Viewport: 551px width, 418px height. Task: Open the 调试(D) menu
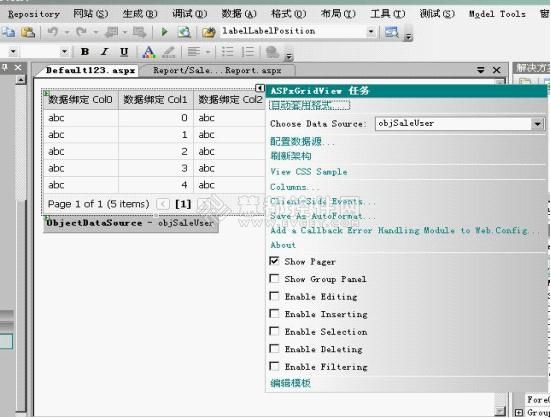pyautogui.click(x=189, y=14)
